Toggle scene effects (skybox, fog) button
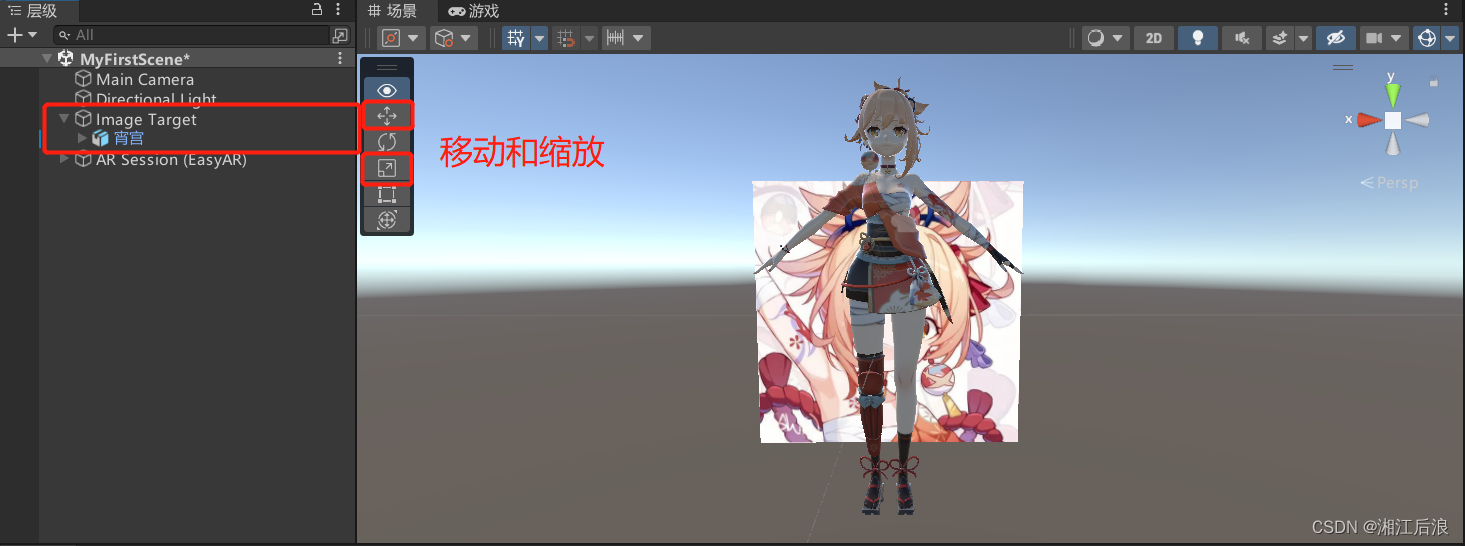This screenshot has width=1465, height=546. tap(1279, 38)
